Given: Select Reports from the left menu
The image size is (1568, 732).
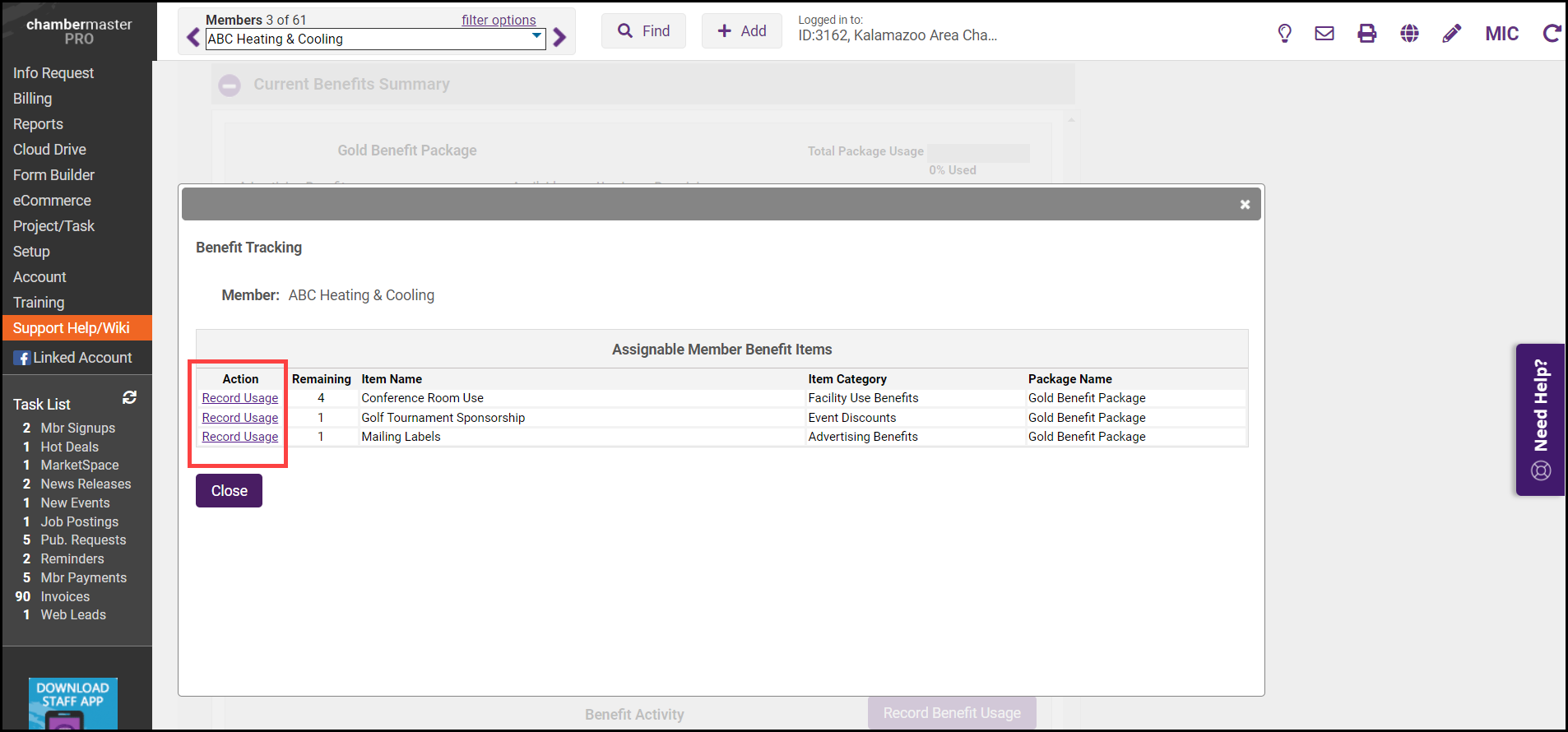Looking at the screenshot, I should click(38, 124).
